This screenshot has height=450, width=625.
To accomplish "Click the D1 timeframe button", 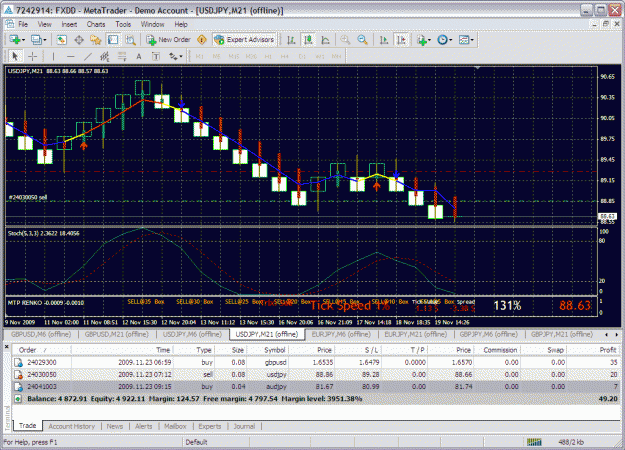I will point(302,57).
